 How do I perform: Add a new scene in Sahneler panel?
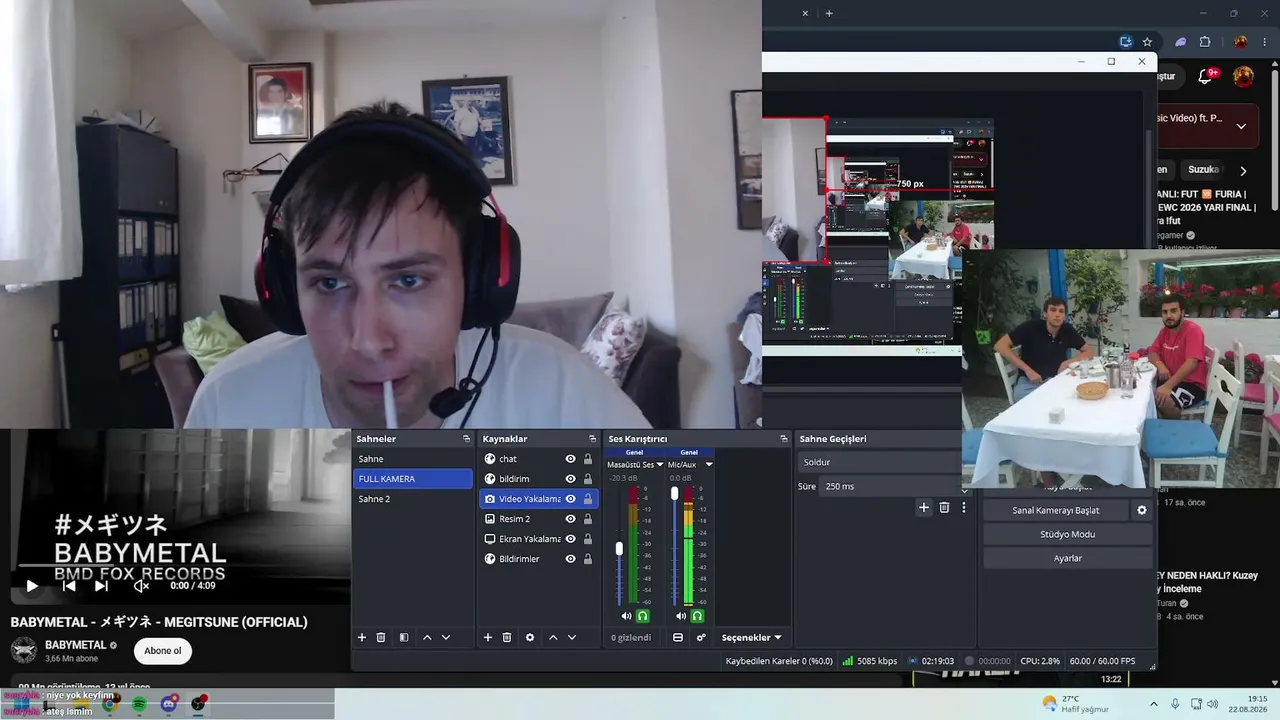[362, 637]
